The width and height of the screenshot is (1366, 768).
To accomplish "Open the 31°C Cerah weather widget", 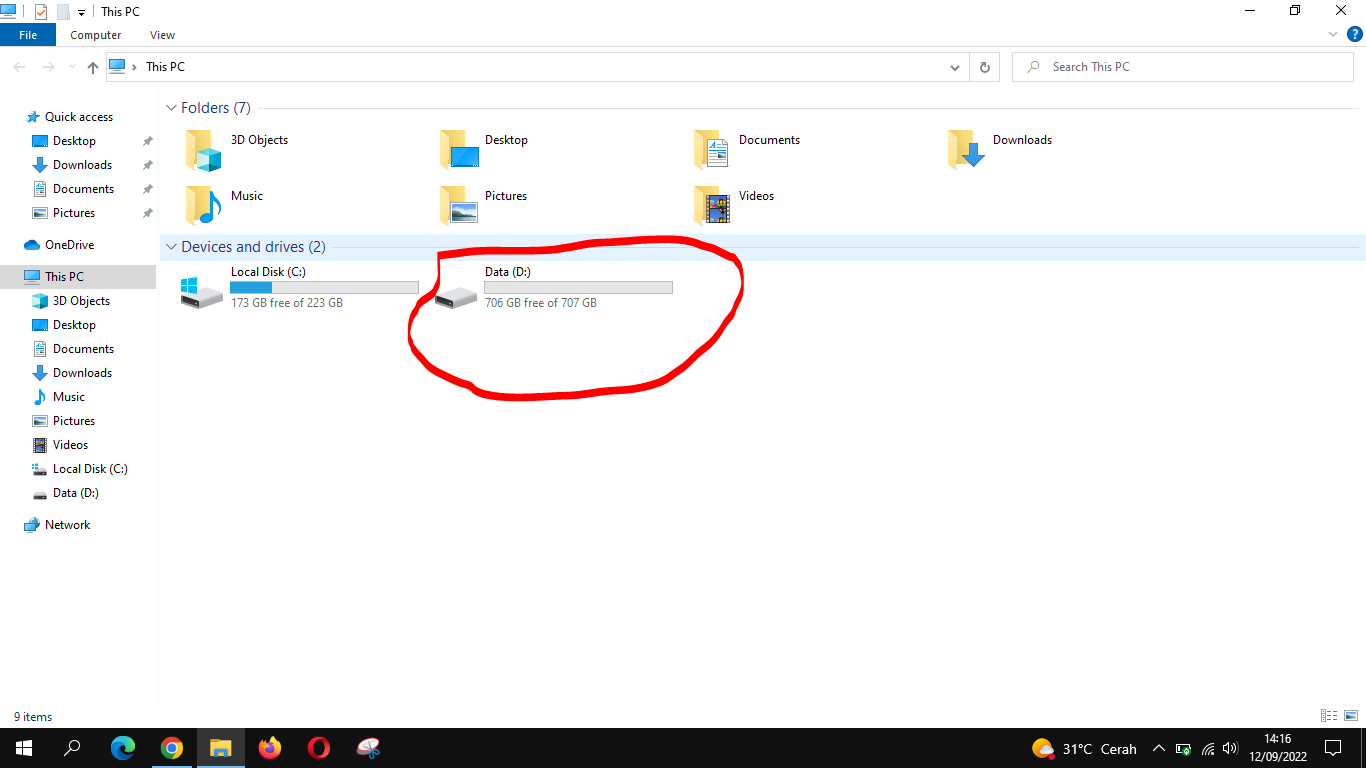I will click(1084, 749).
